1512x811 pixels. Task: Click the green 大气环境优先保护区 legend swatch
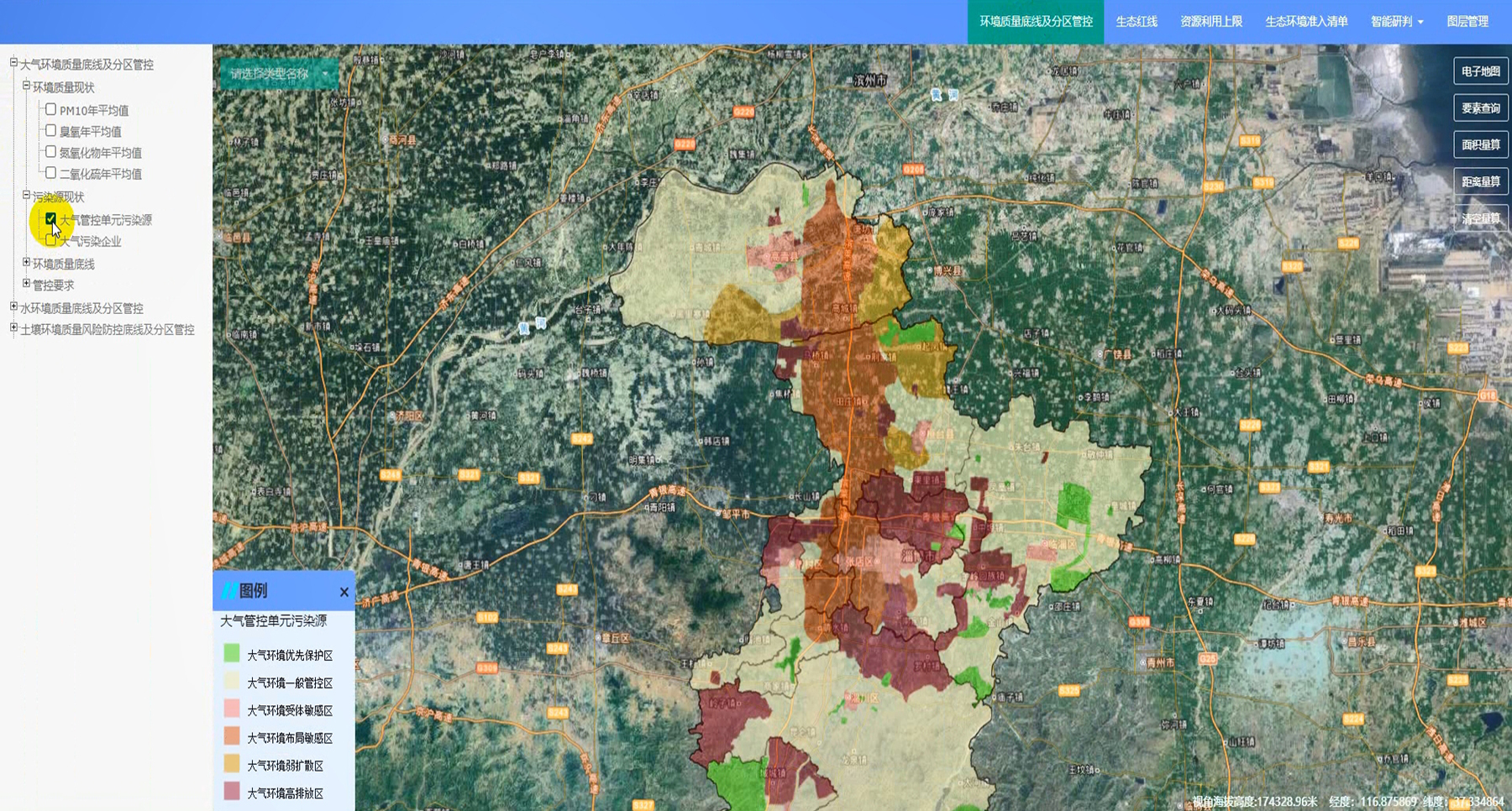click(x=232, y=654)
